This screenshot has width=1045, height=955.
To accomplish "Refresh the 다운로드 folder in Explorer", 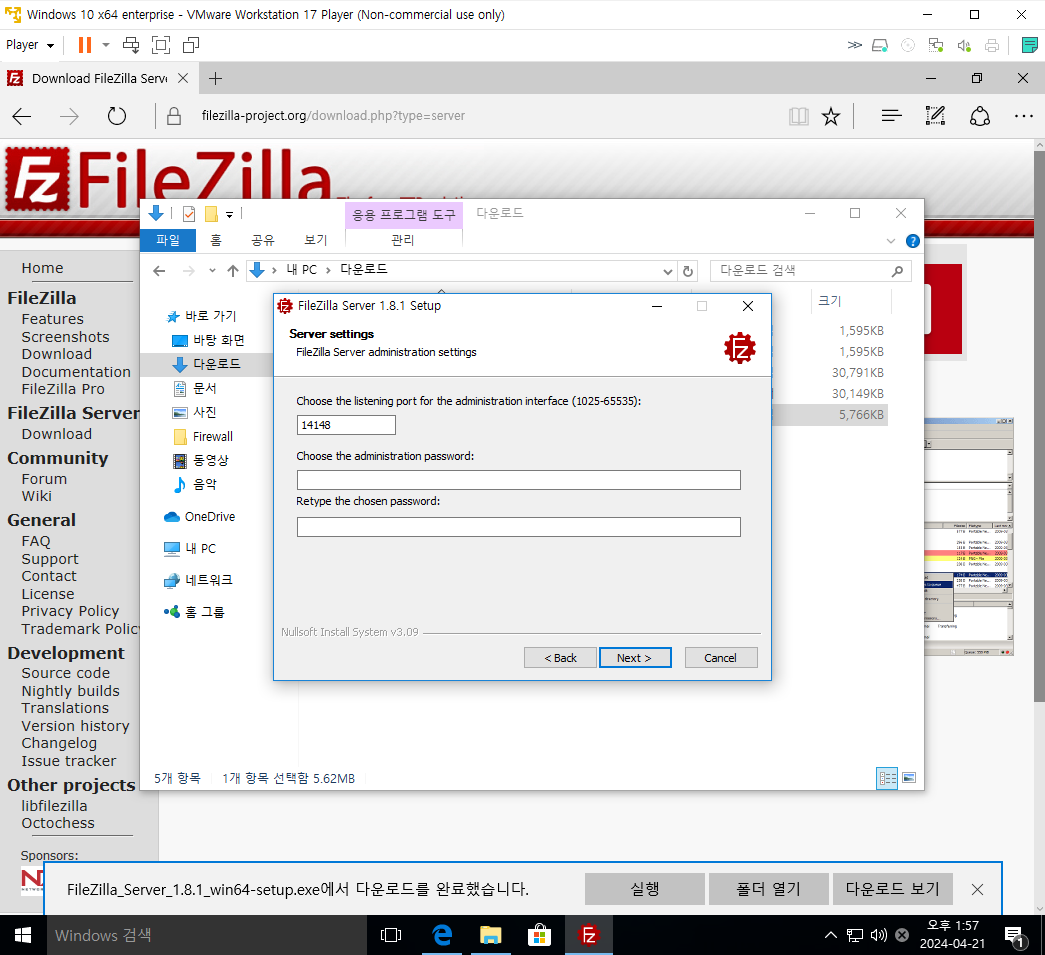I will pyautogui.click(x=688, y=271).
